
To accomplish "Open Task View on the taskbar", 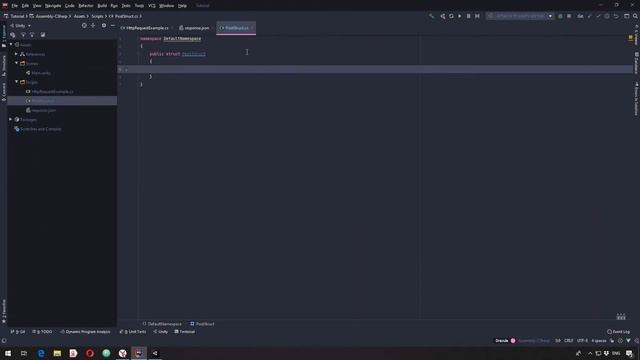I will pos(24,353).
